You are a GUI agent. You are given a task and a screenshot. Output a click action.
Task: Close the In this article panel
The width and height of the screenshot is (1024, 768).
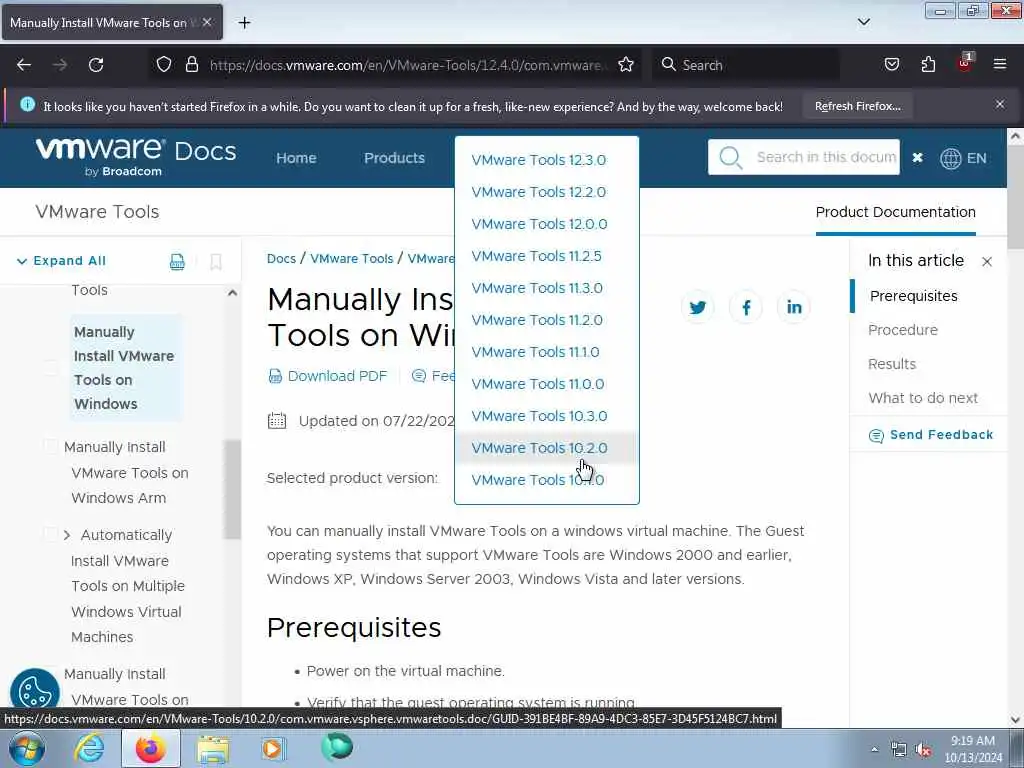987,261
